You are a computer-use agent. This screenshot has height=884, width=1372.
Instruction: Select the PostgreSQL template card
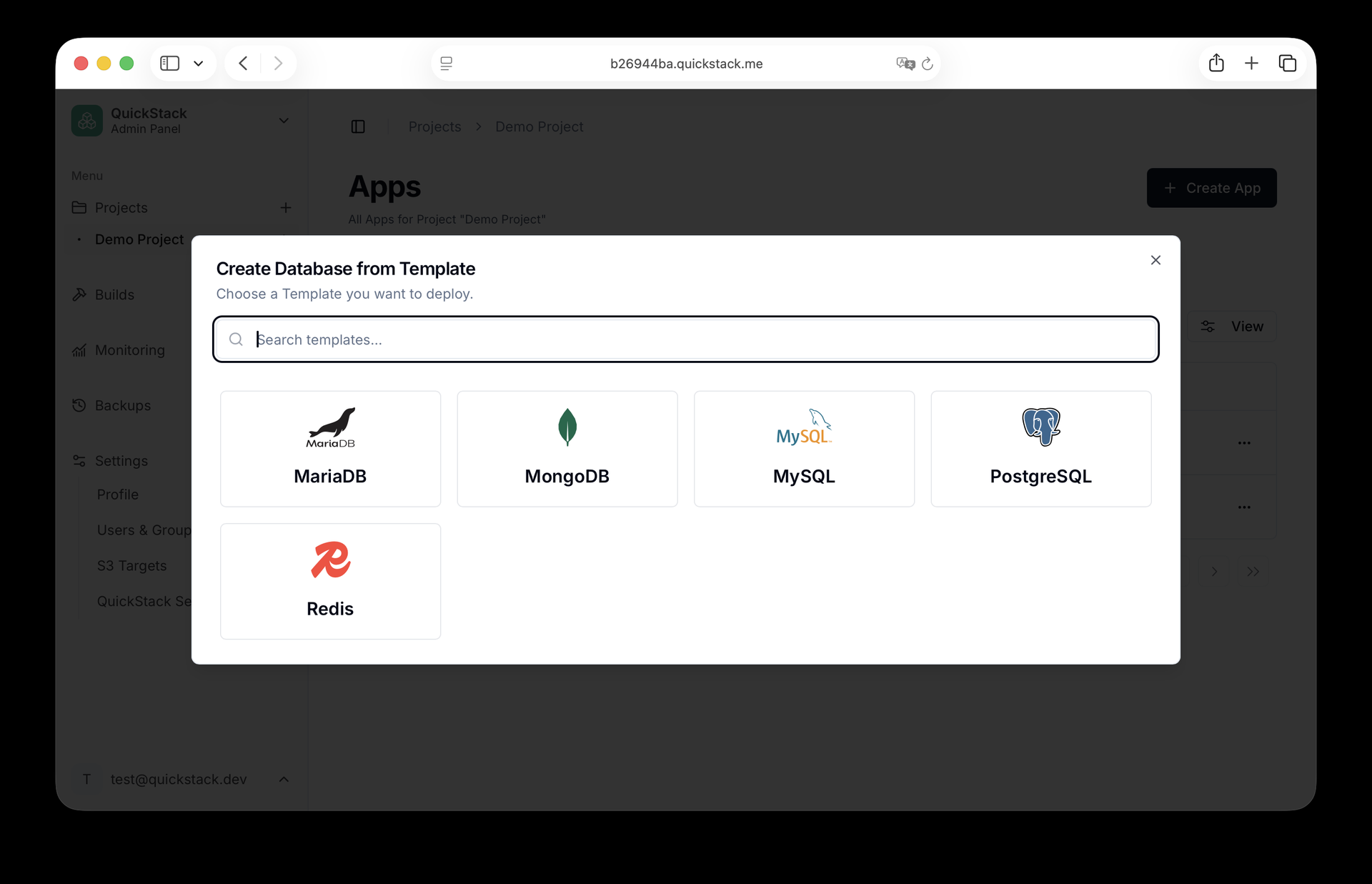pyautogui.click(x=1041, y=449)
